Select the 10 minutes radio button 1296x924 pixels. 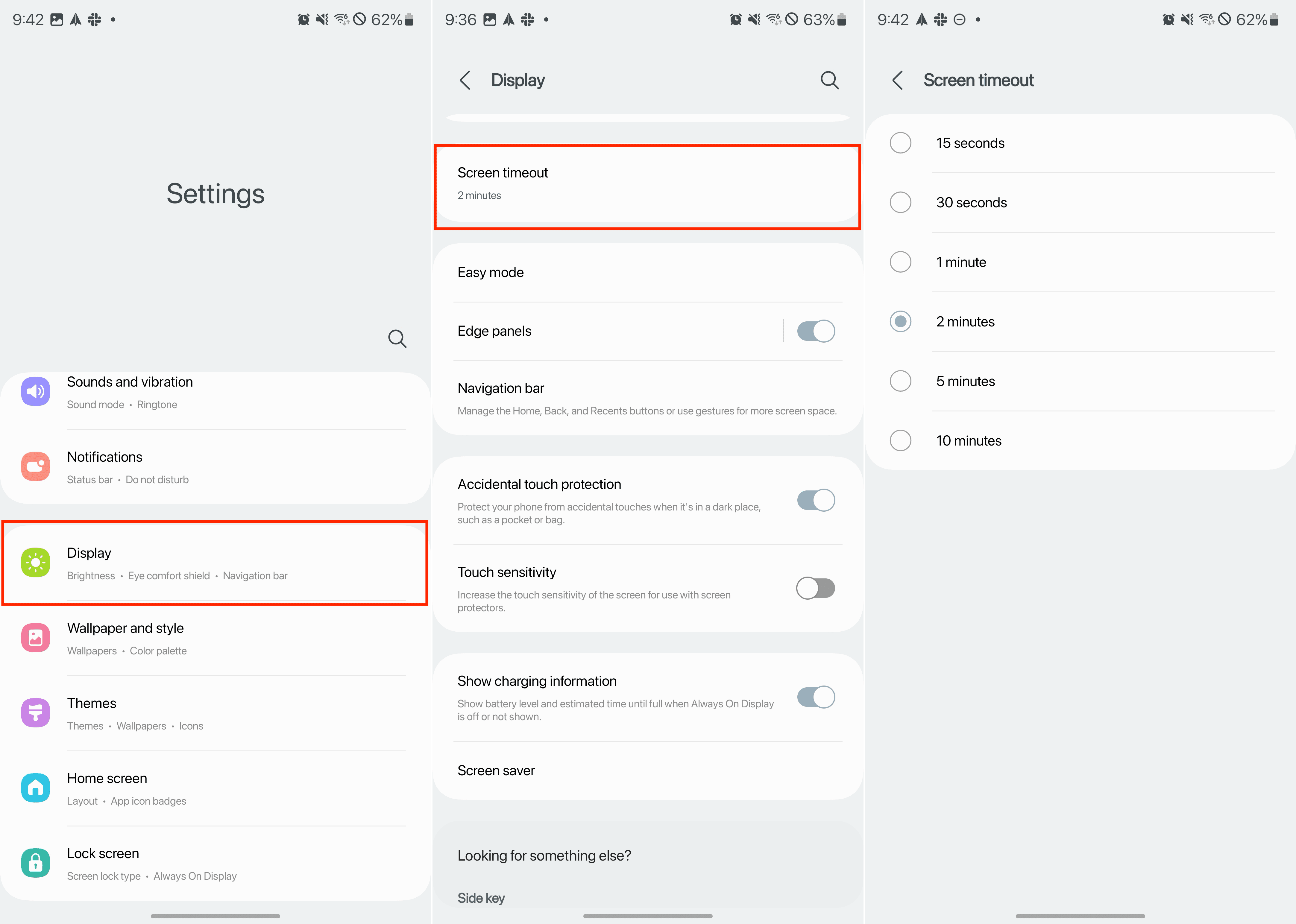(x=900, y=441)
